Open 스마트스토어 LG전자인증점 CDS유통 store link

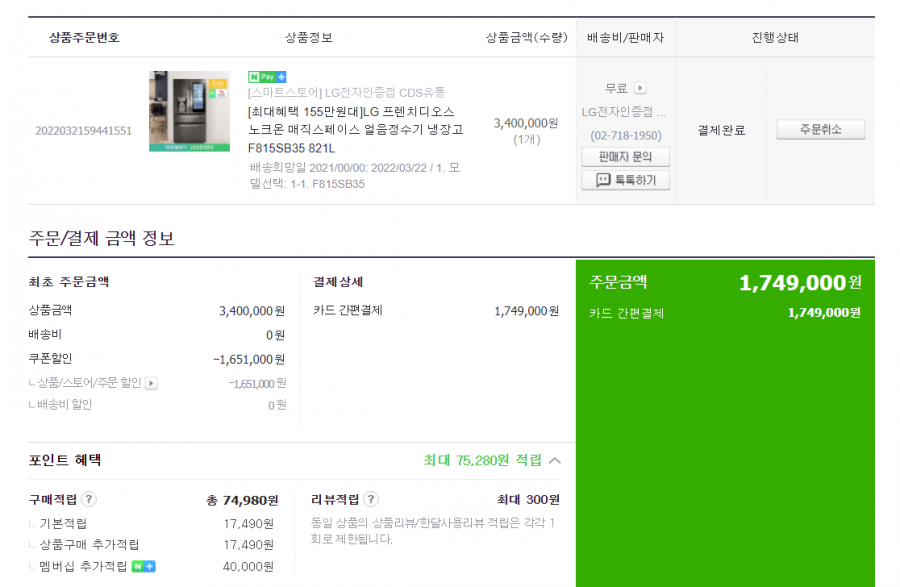346,92
